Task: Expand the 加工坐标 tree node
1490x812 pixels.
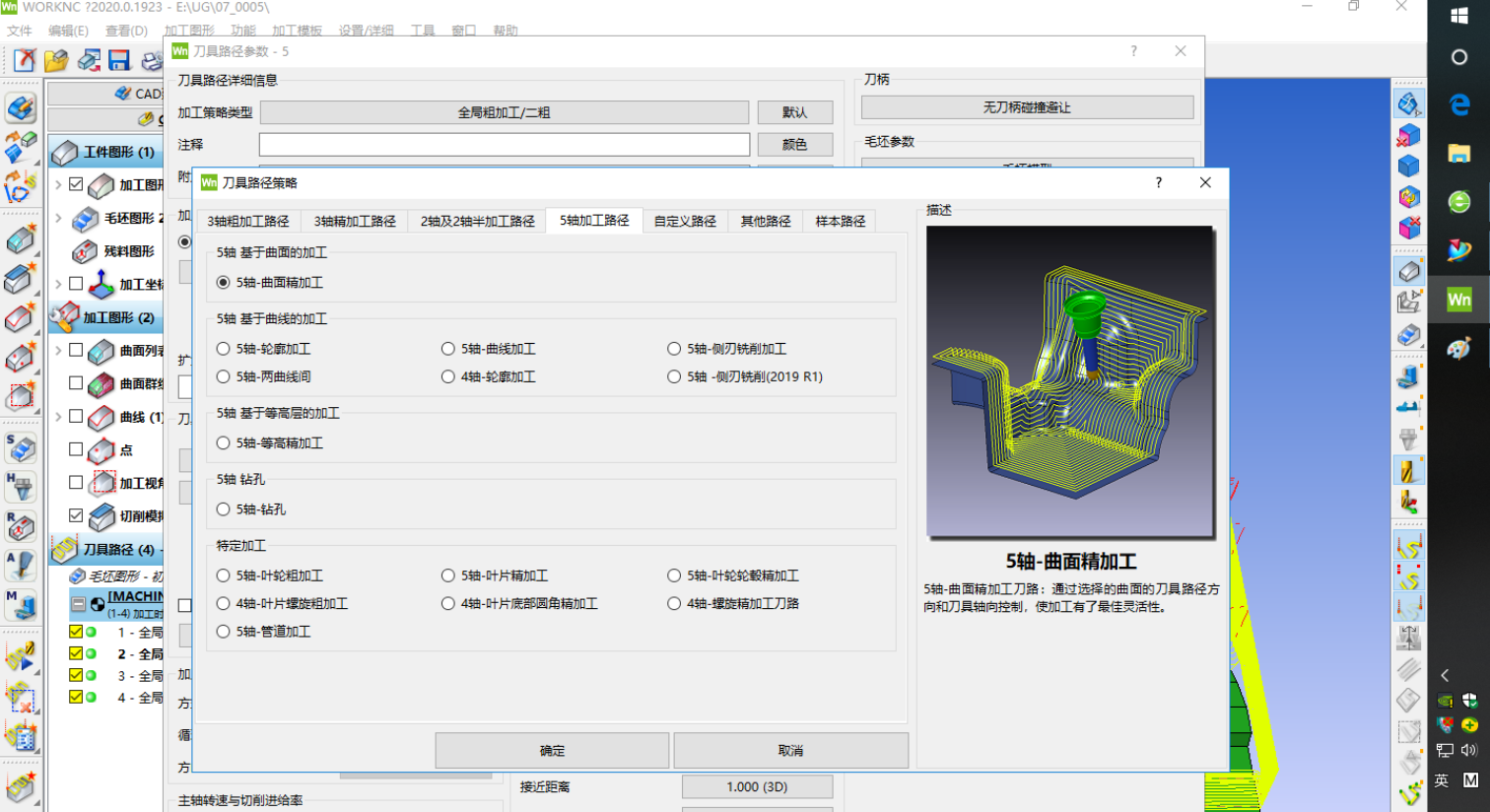Action: [58, 284]
